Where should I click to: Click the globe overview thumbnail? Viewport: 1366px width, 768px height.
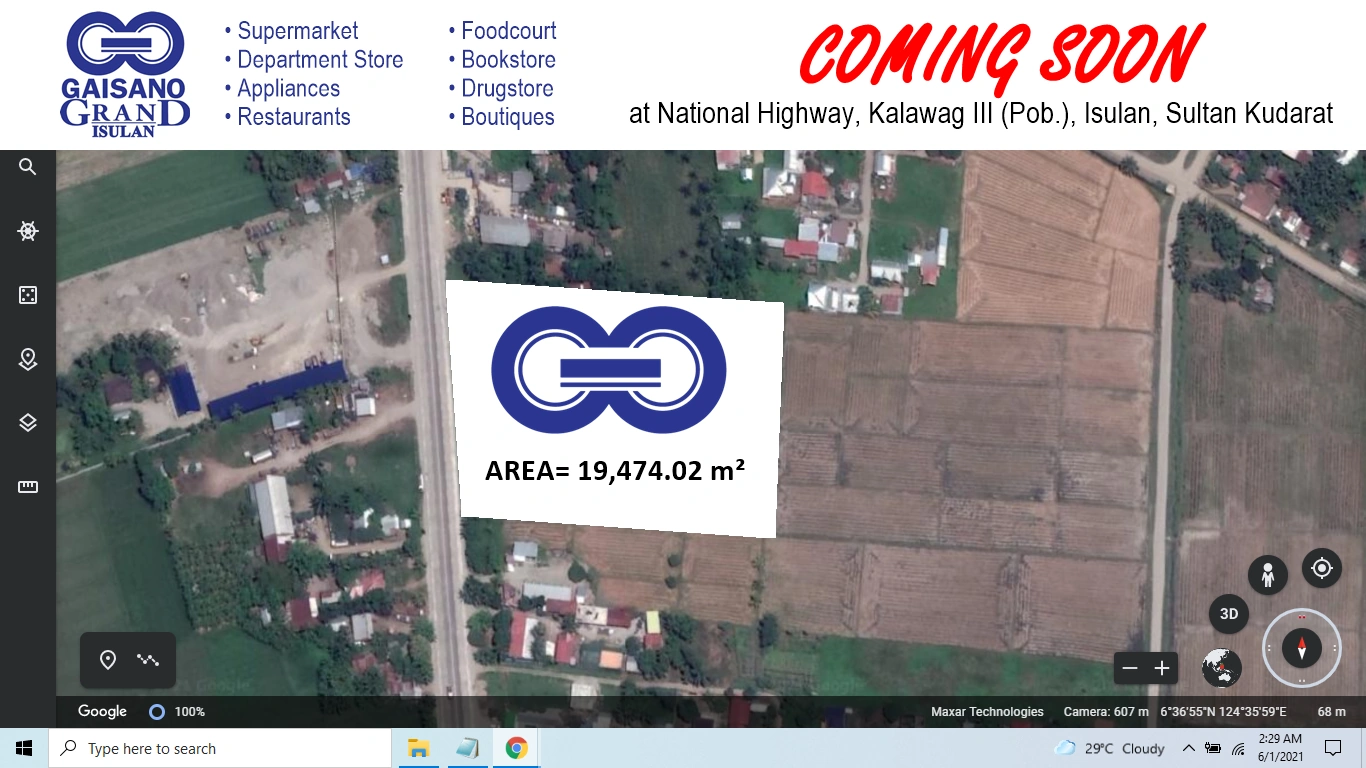pos(1222,668)
